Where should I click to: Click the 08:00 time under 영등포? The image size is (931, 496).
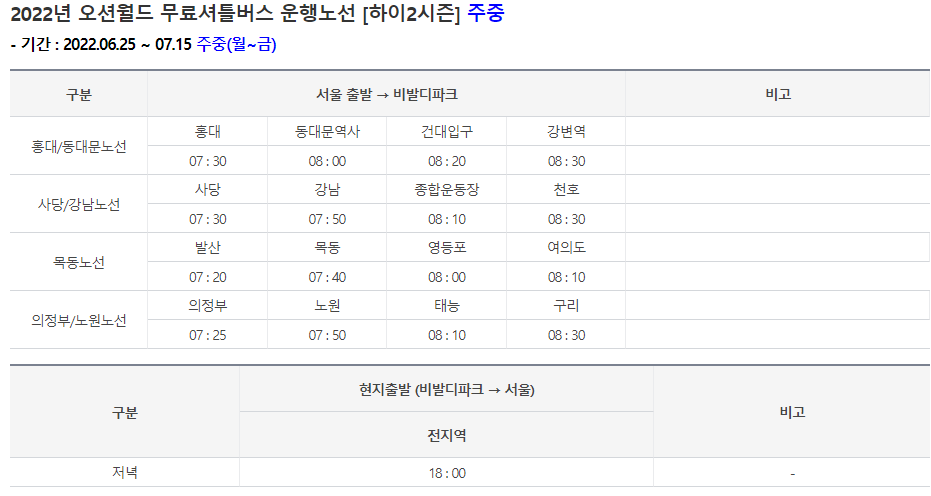[446, 277]
